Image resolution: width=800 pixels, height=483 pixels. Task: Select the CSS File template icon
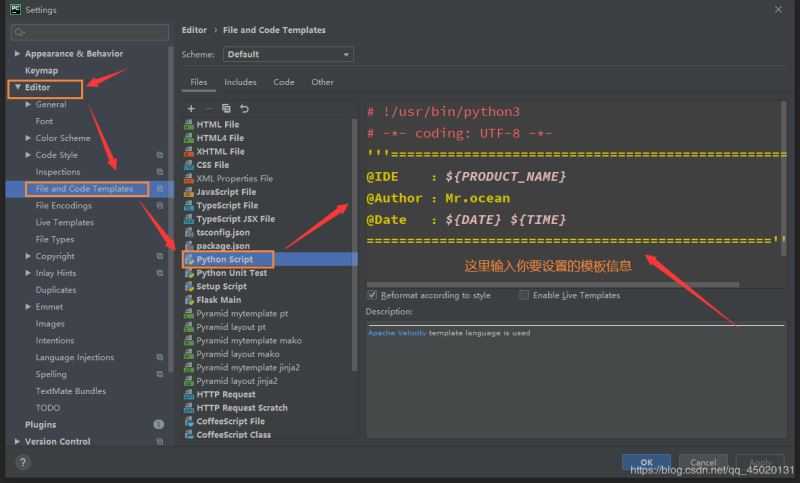(x=189, y=165)
